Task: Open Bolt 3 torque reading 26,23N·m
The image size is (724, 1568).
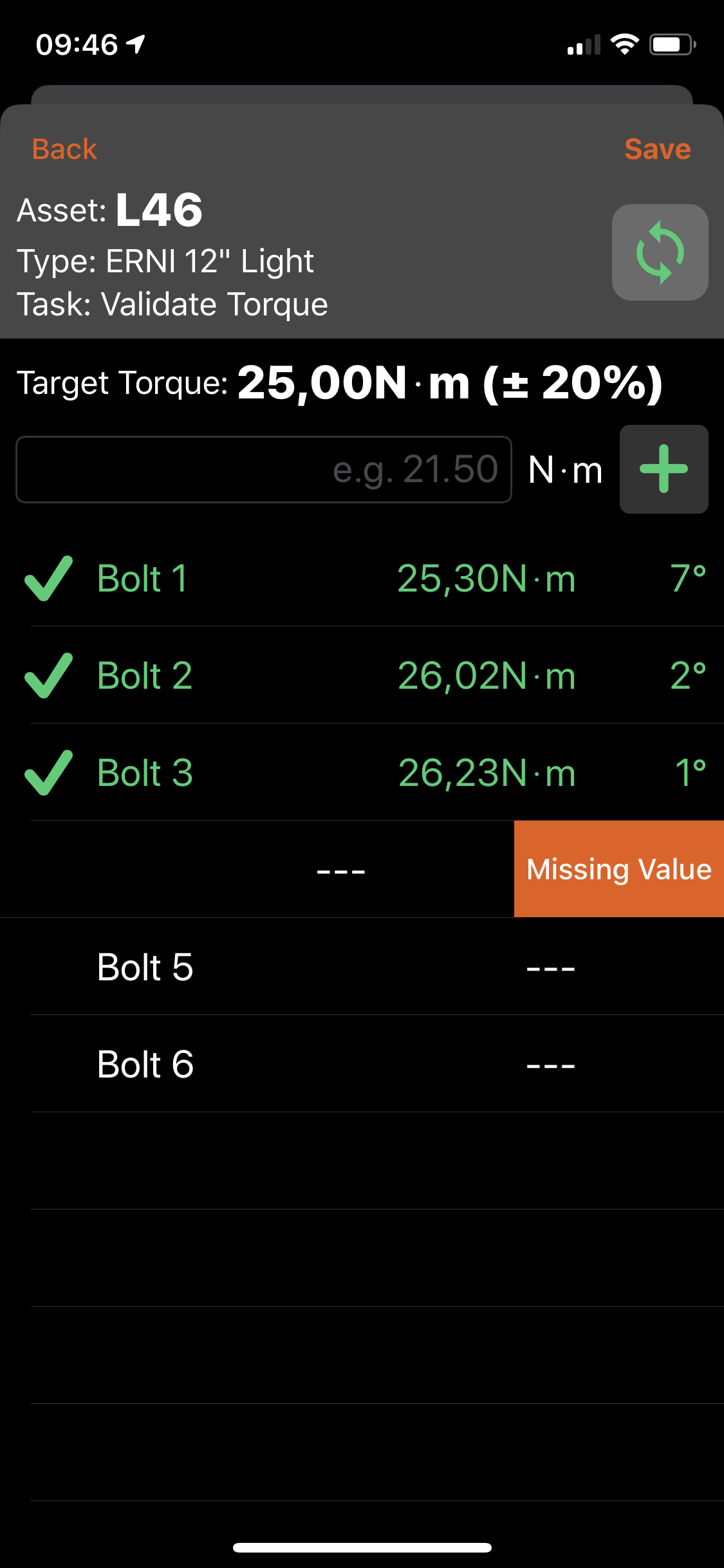Action: pos(486,772)
